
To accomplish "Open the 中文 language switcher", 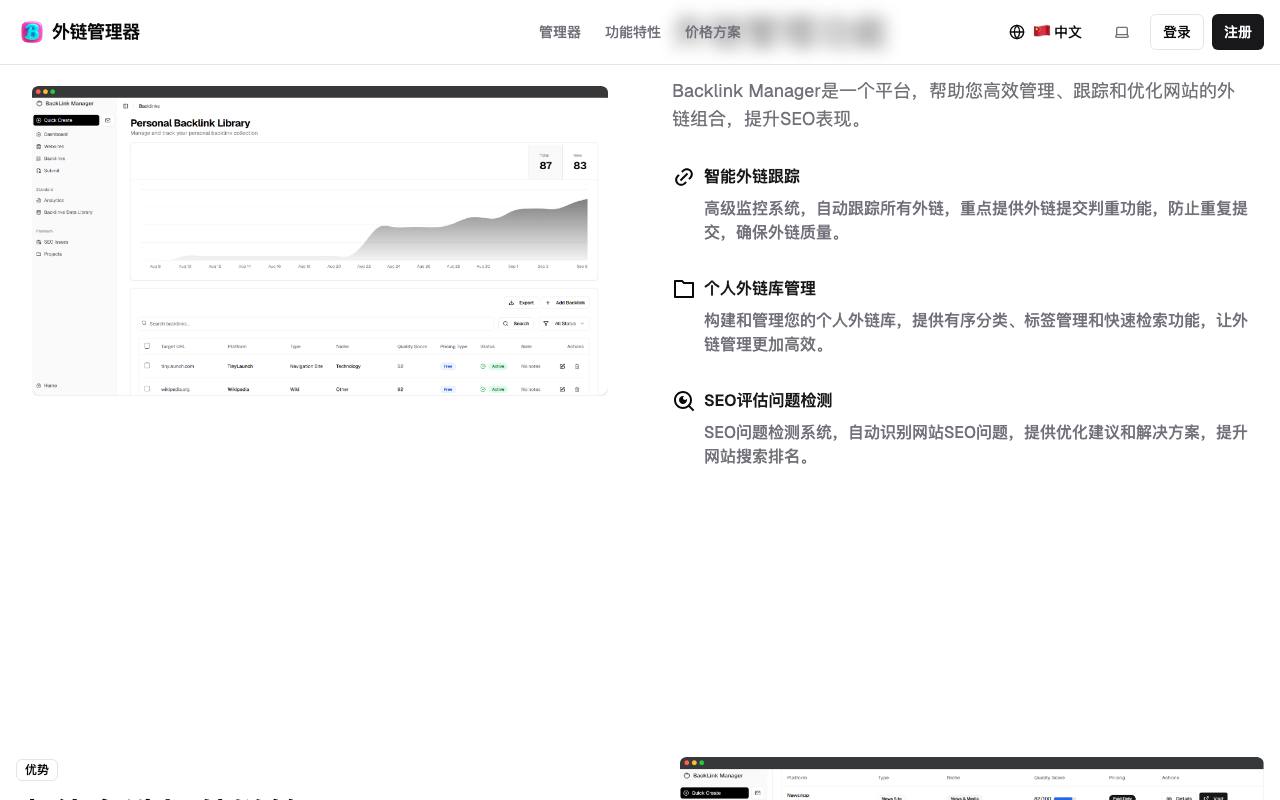I will point(1045,32).
